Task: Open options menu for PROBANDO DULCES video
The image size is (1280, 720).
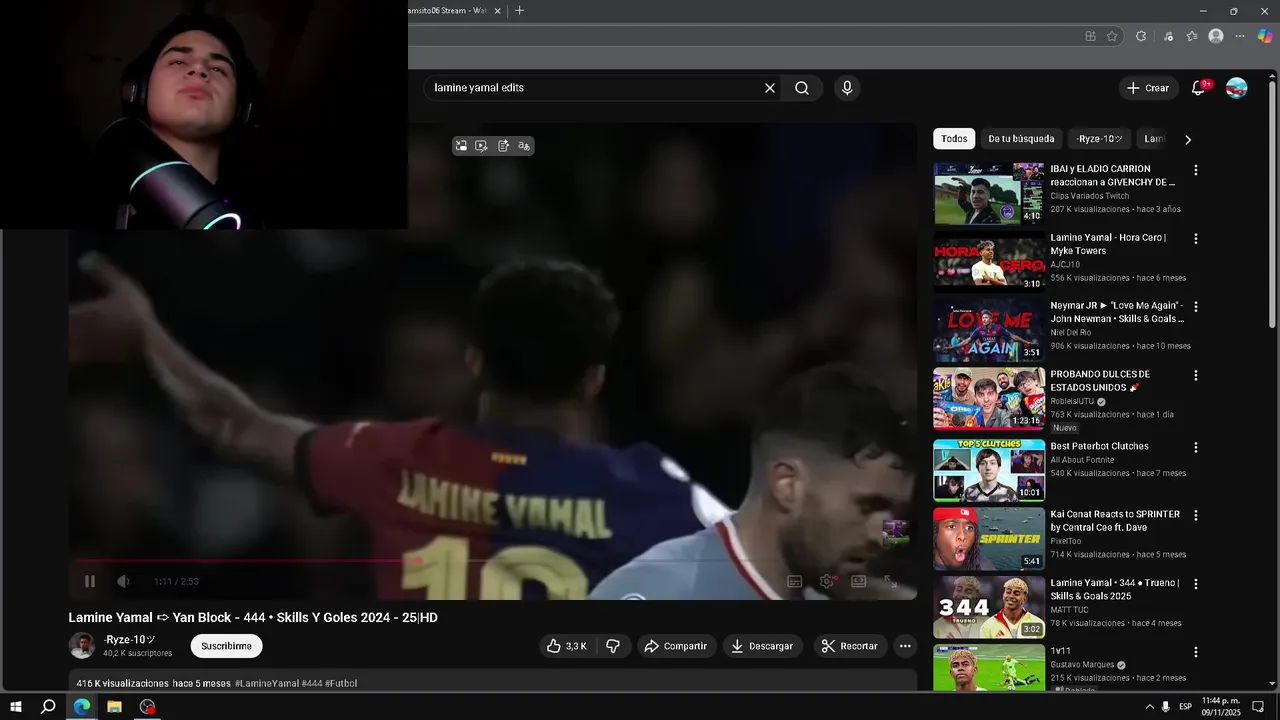Action: click(x=1195, y=376)
